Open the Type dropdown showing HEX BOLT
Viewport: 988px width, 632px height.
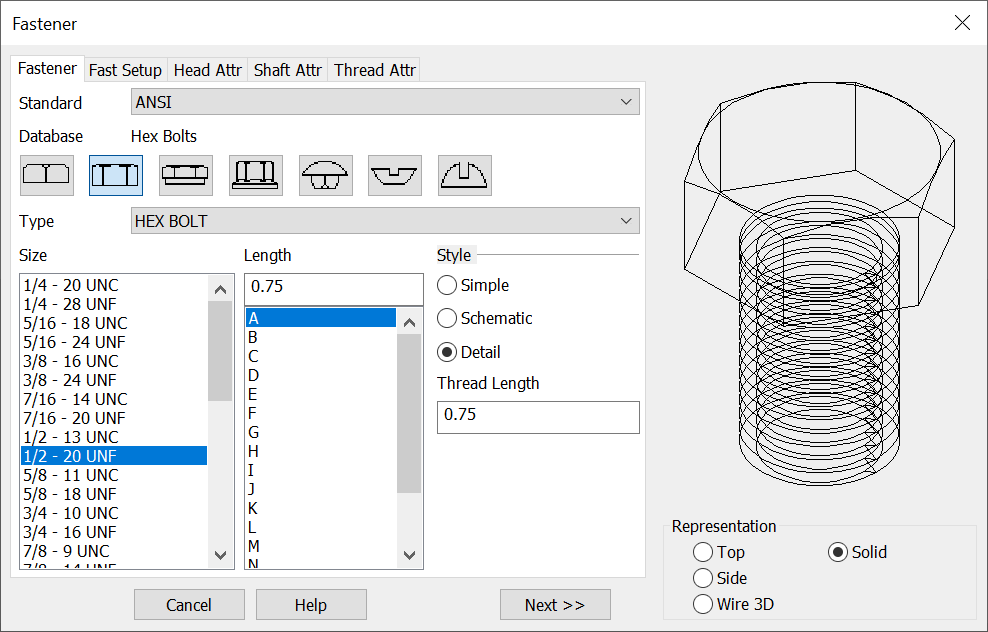(385, 220)
